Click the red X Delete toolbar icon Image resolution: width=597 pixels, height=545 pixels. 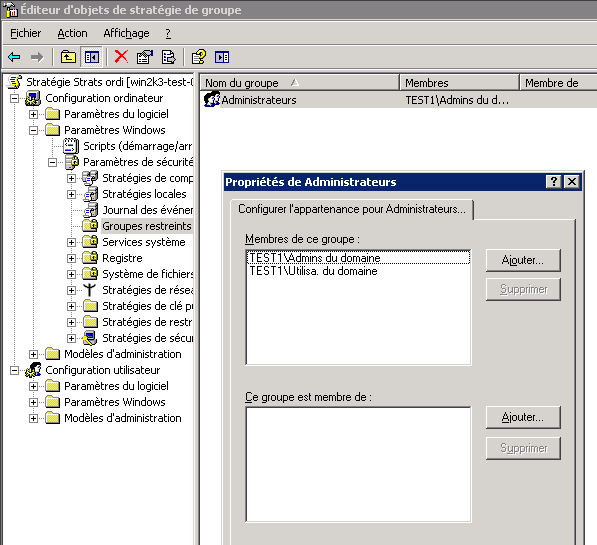coord(121,57)
